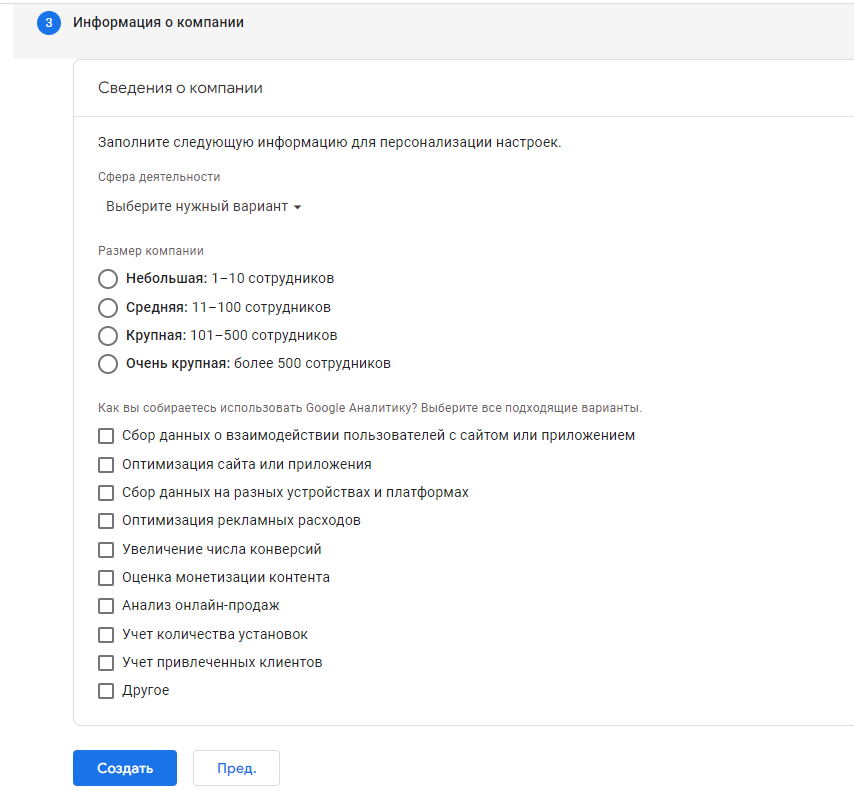The height and width of the screenshot is (807, 854).
Task: Tick 'Учет привлеченных клиентов' checkbox
Action: coord(106,663)
